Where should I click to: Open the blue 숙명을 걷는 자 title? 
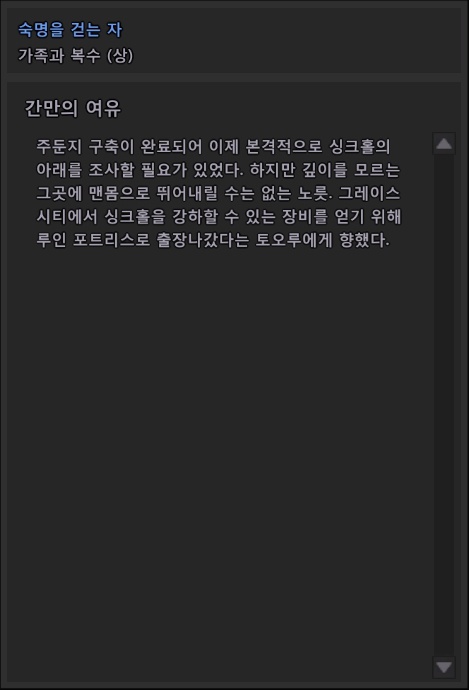(70, 29)
